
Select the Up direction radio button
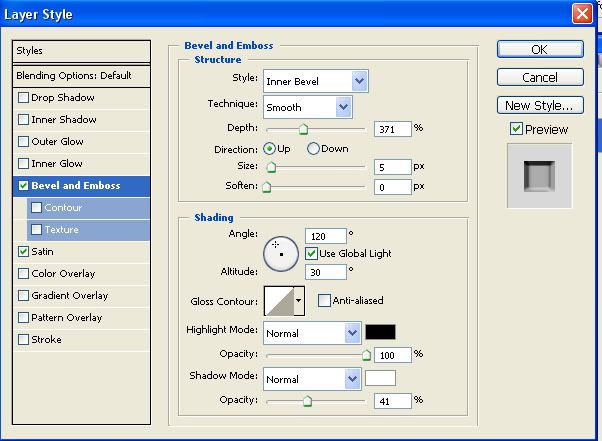(x=270, y=149)
